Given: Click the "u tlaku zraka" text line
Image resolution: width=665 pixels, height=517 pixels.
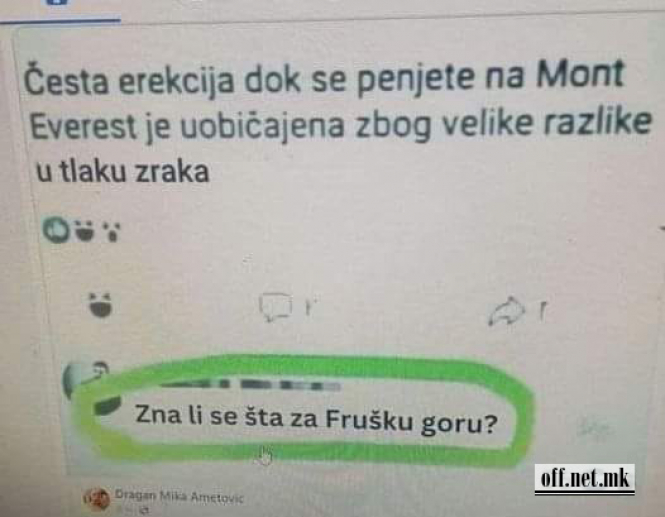Looking at the screenshot, I should click(x=122, y=172).
